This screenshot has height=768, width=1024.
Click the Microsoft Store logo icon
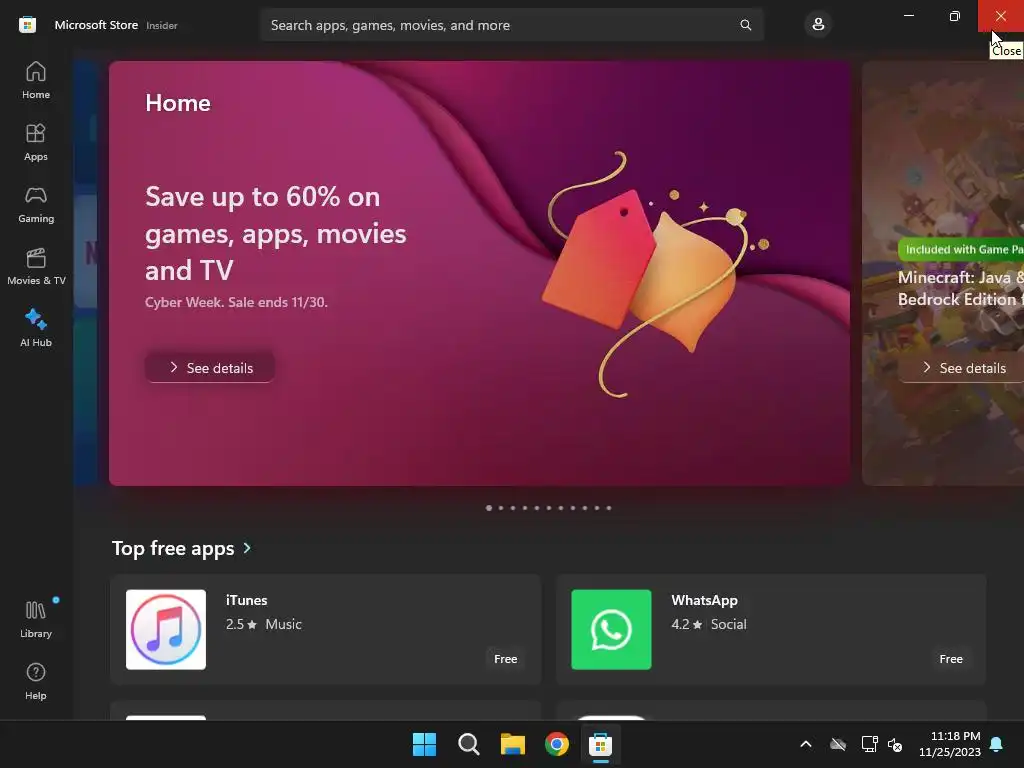tap(27, 25)
